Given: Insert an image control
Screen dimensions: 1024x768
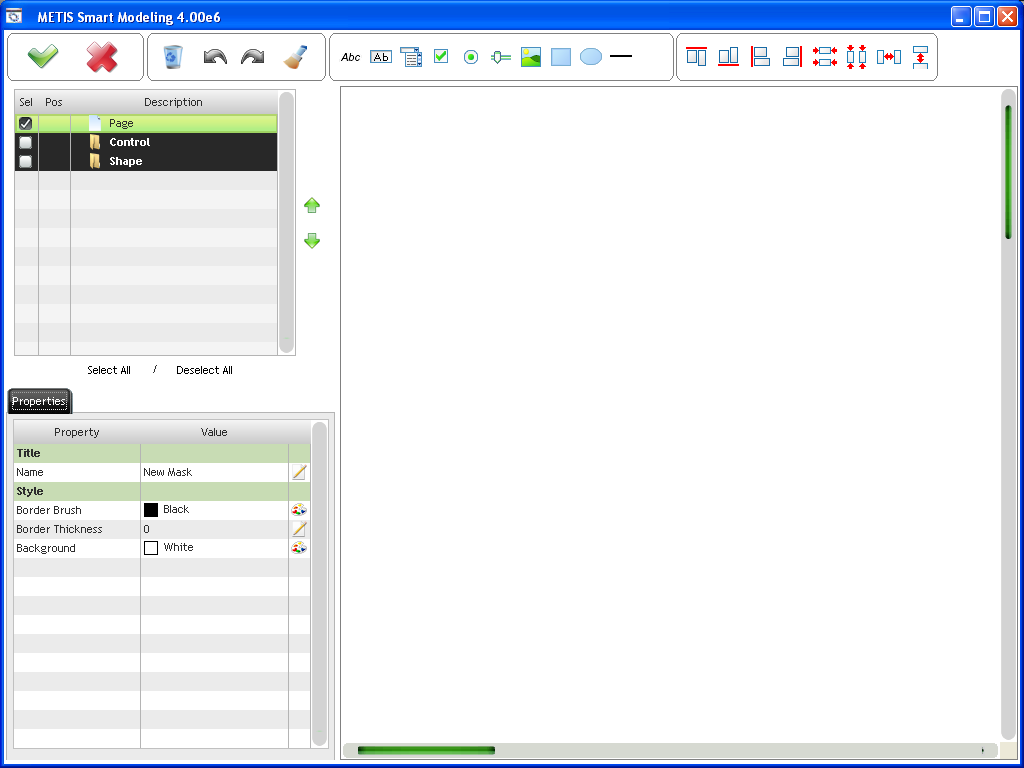Looking at the screenshot, I should point(531,57).
